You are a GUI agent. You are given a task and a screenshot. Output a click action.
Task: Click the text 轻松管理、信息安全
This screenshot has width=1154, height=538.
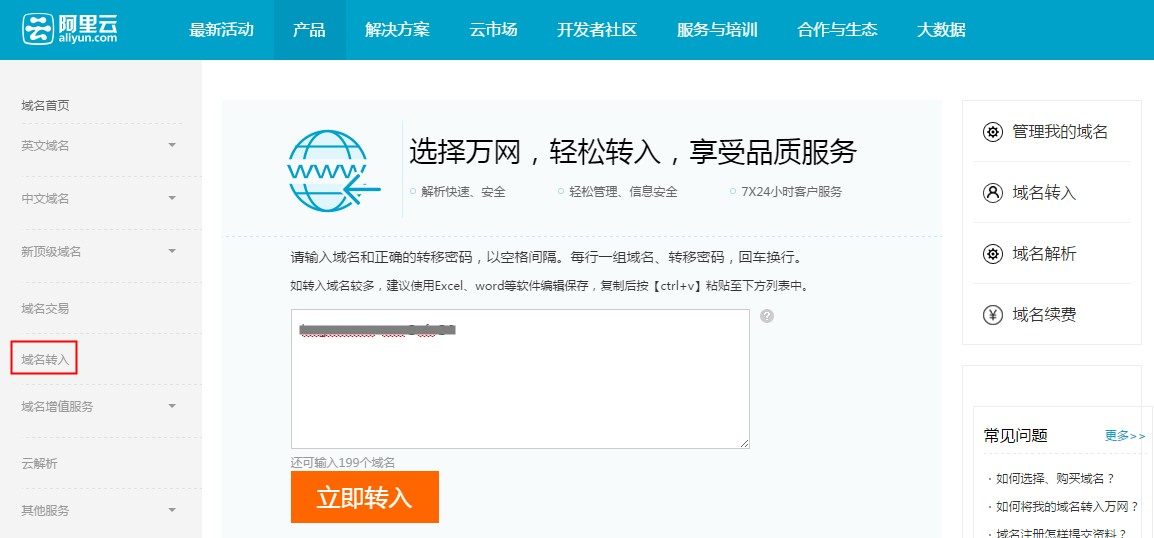623,192
